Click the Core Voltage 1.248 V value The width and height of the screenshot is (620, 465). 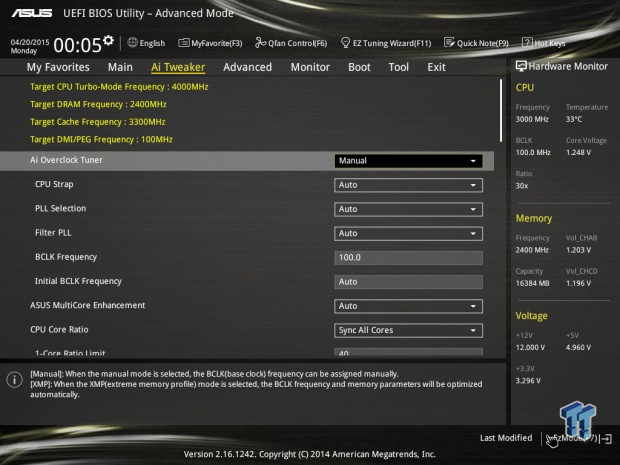pos(578,152)
